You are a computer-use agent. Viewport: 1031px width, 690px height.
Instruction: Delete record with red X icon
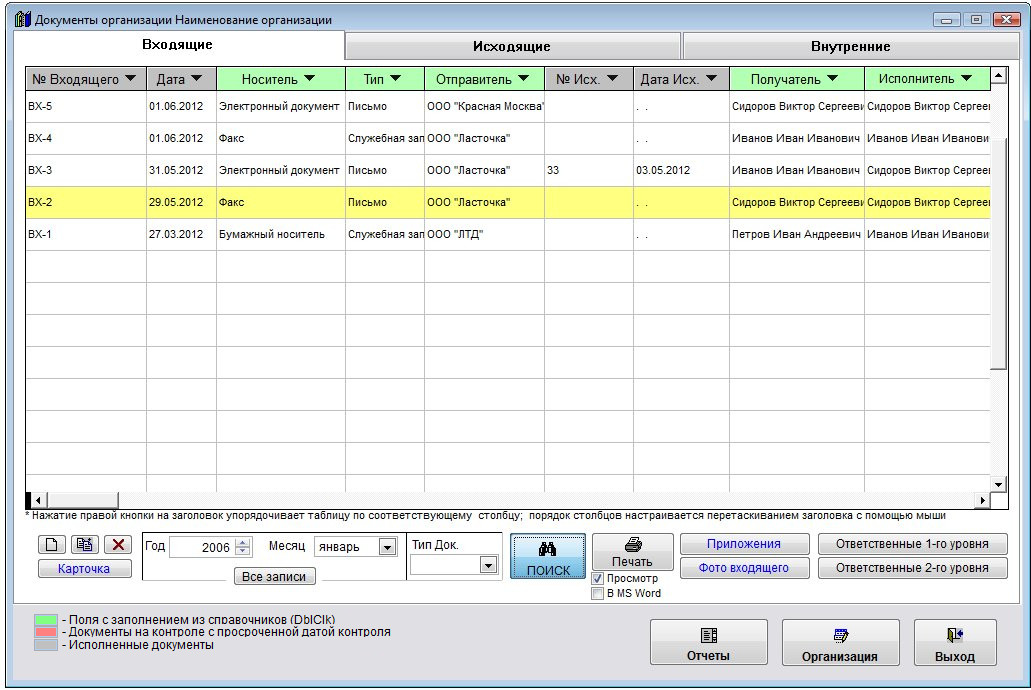[118, 545]
